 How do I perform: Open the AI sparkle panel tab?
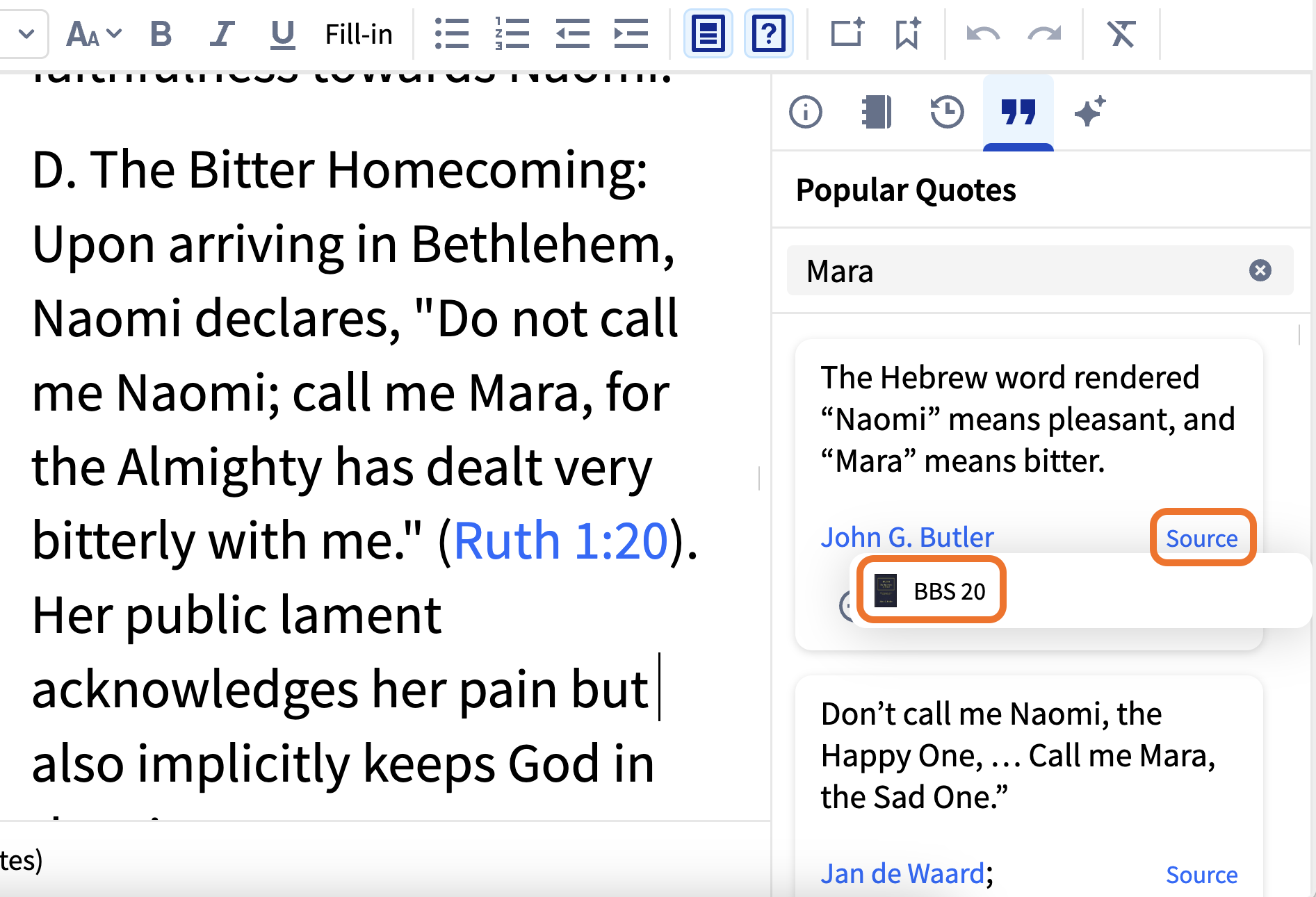(1089, 112)
